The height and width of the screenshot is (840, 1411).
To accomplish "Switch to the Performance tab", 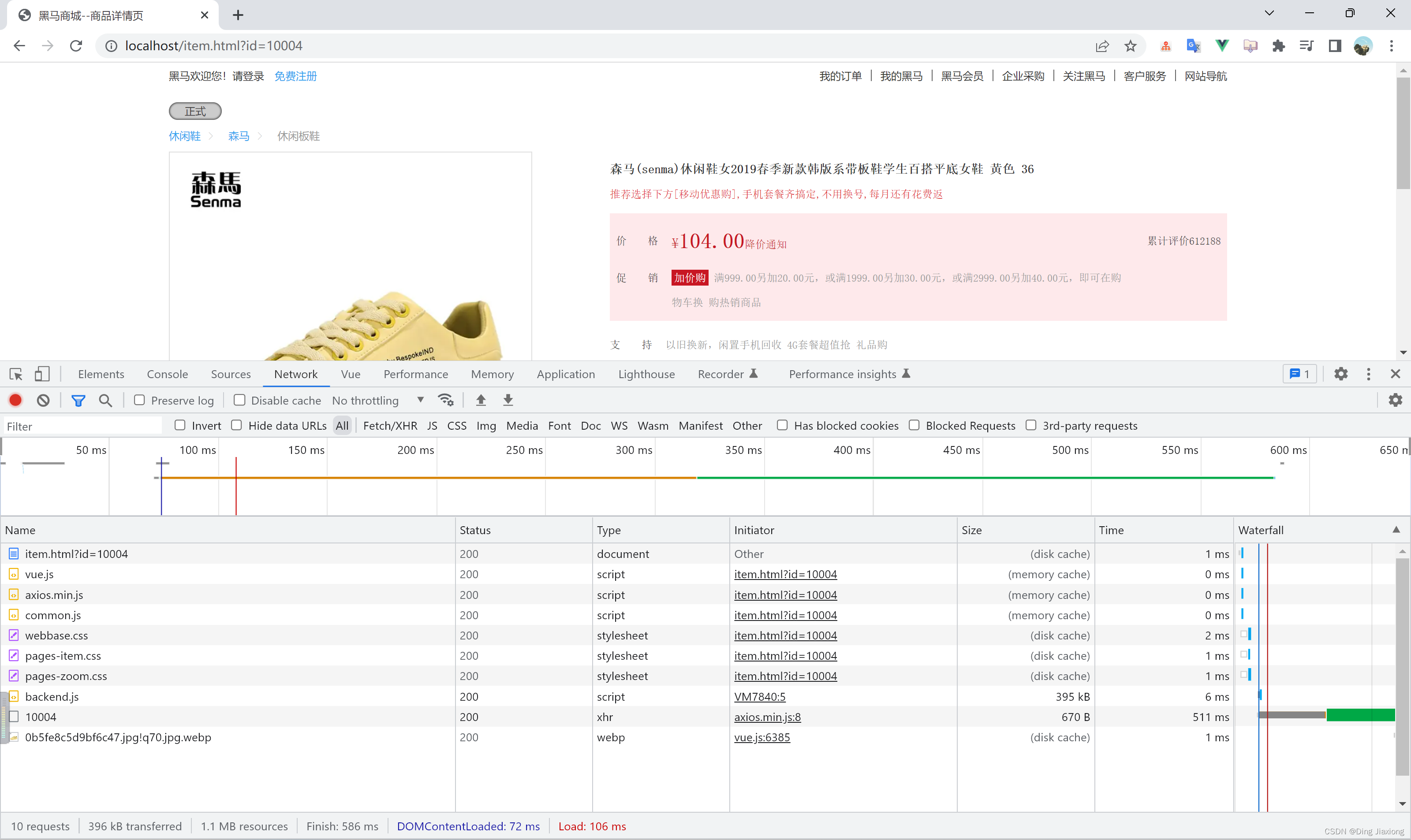I will [416, 374].
